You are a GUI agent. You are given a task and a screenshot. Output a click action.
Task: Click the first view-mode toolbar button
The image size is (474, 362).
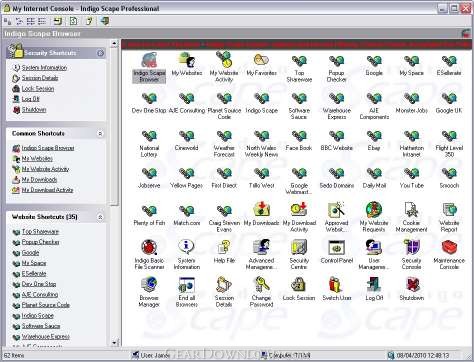(x=8, y=22)
